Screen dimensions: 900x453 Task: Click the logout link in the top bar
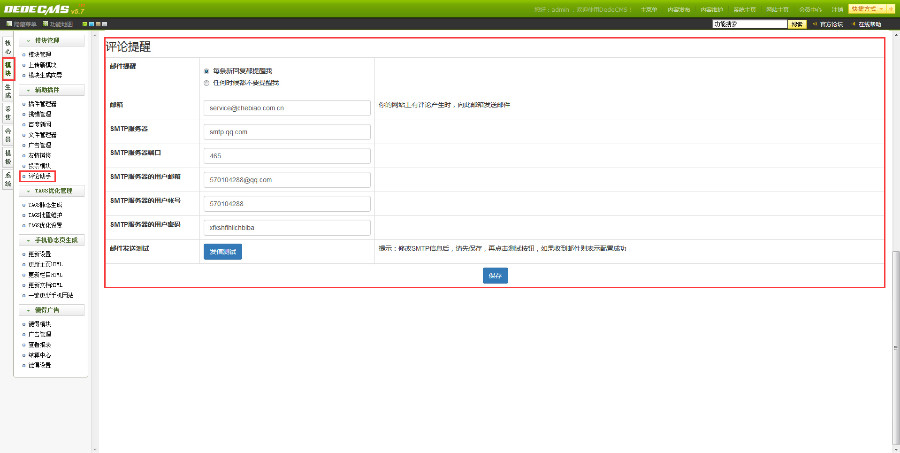click(x=837, y=9)
